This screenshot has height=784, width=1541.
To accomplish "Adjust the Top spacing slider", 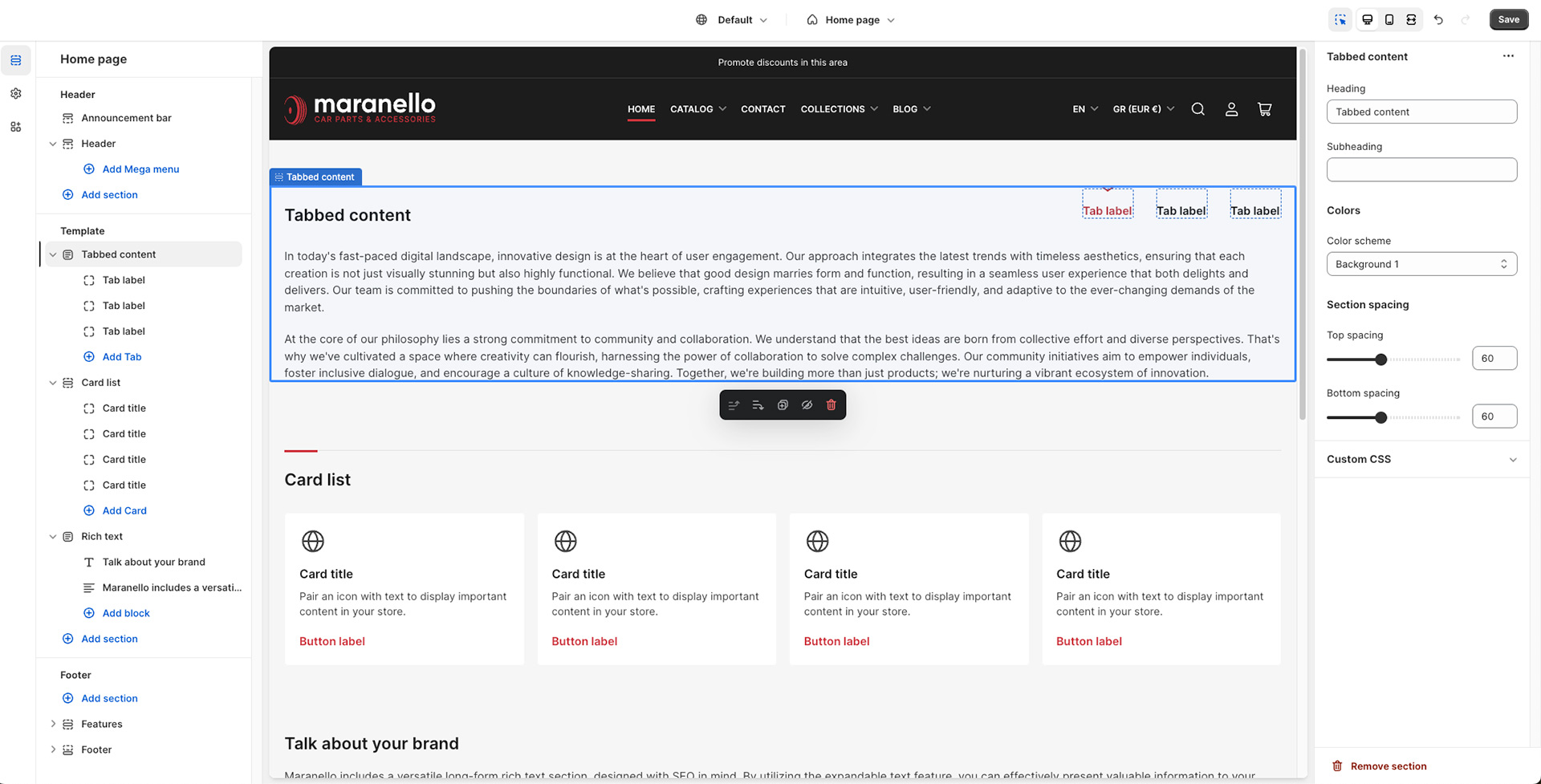I will pyautogui.click(x=1380, y=360).
